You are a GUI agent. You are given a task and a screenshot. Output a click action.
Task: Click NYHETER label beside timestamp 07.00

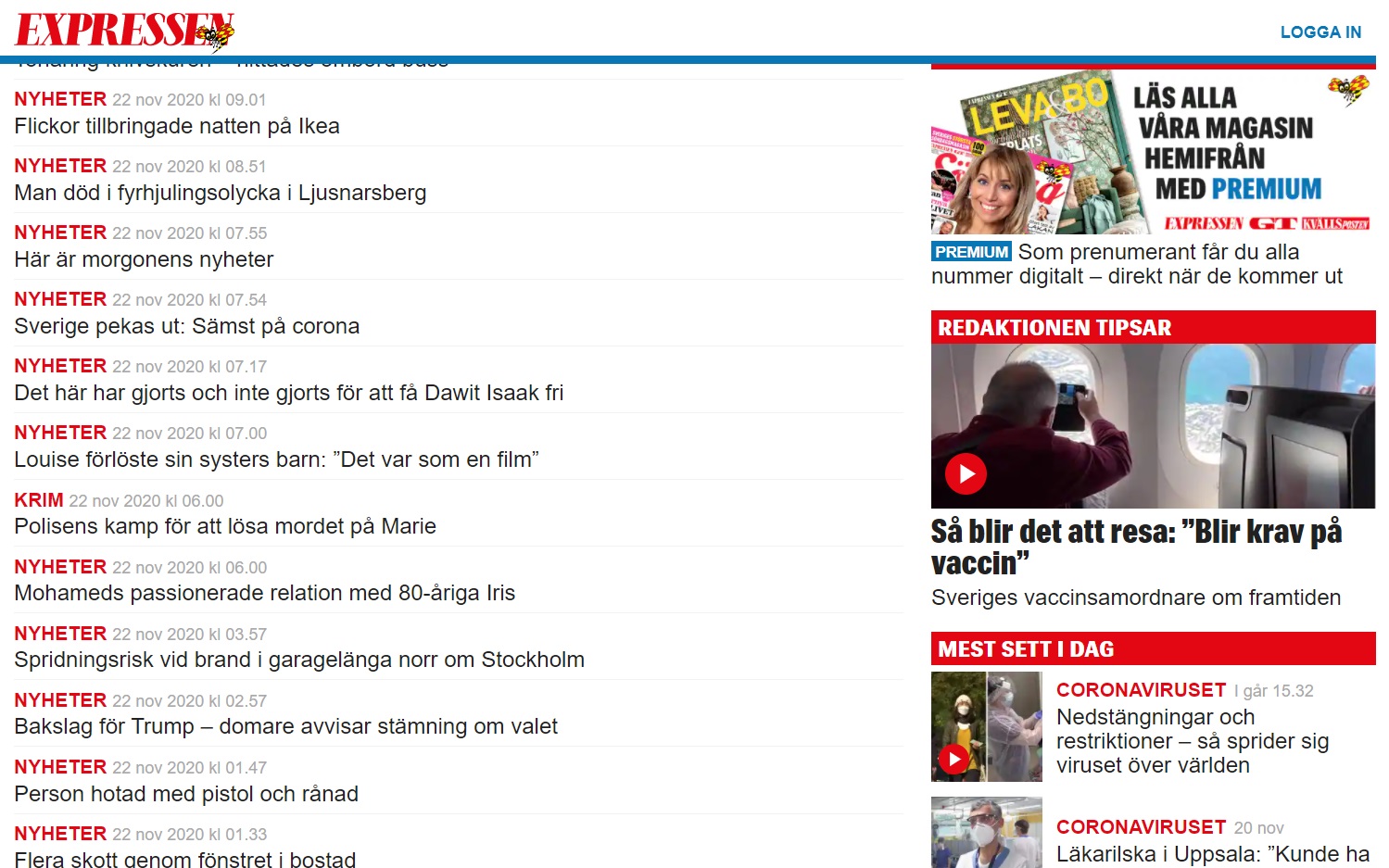tap(60, 433)
